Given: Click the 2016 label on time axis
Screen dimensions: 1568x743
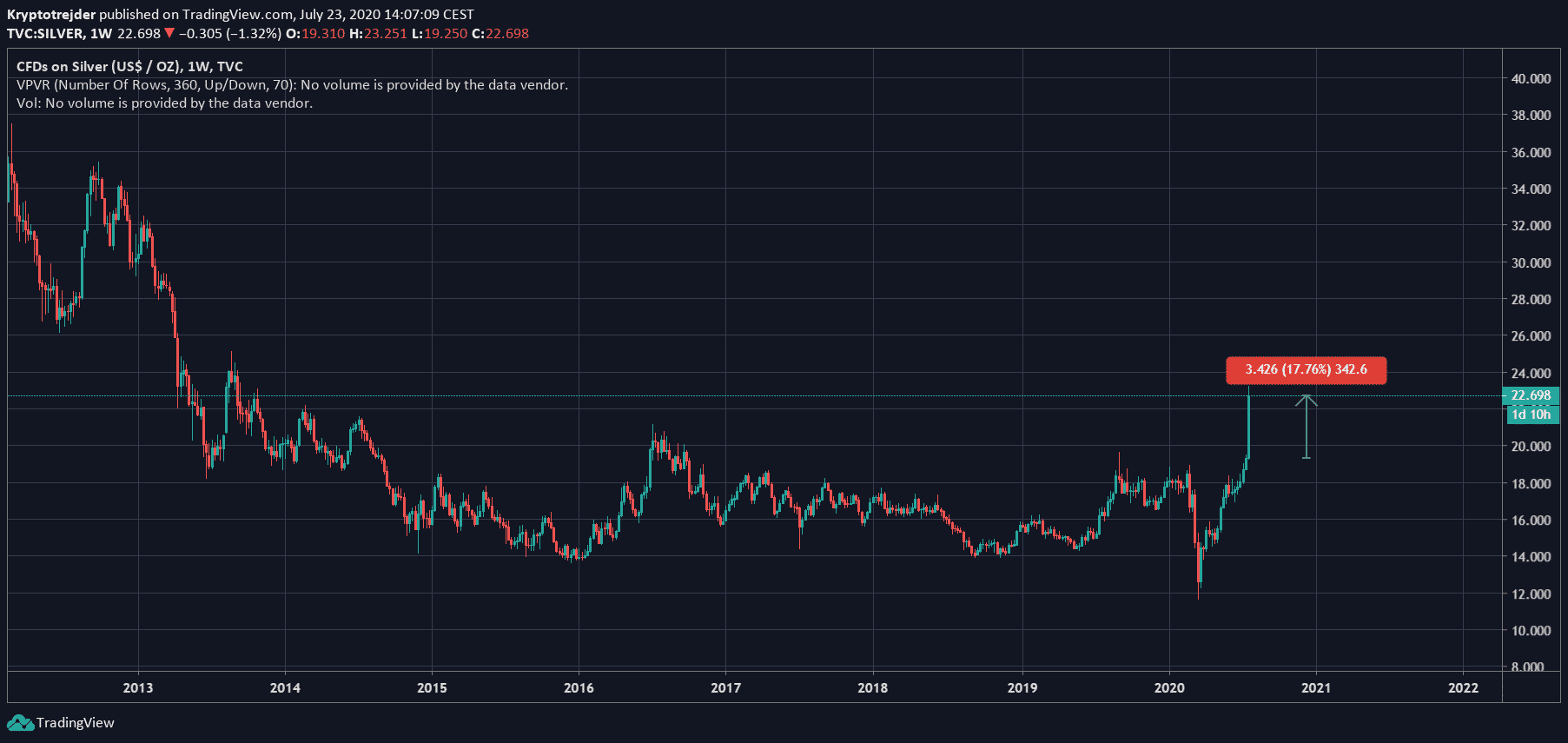Looking at the screenshot, I should click(x=579, y=688).
